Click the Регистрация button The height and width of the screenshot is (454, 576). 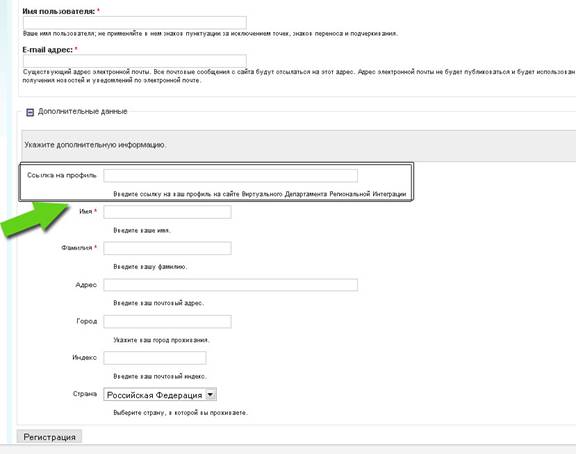49,437
